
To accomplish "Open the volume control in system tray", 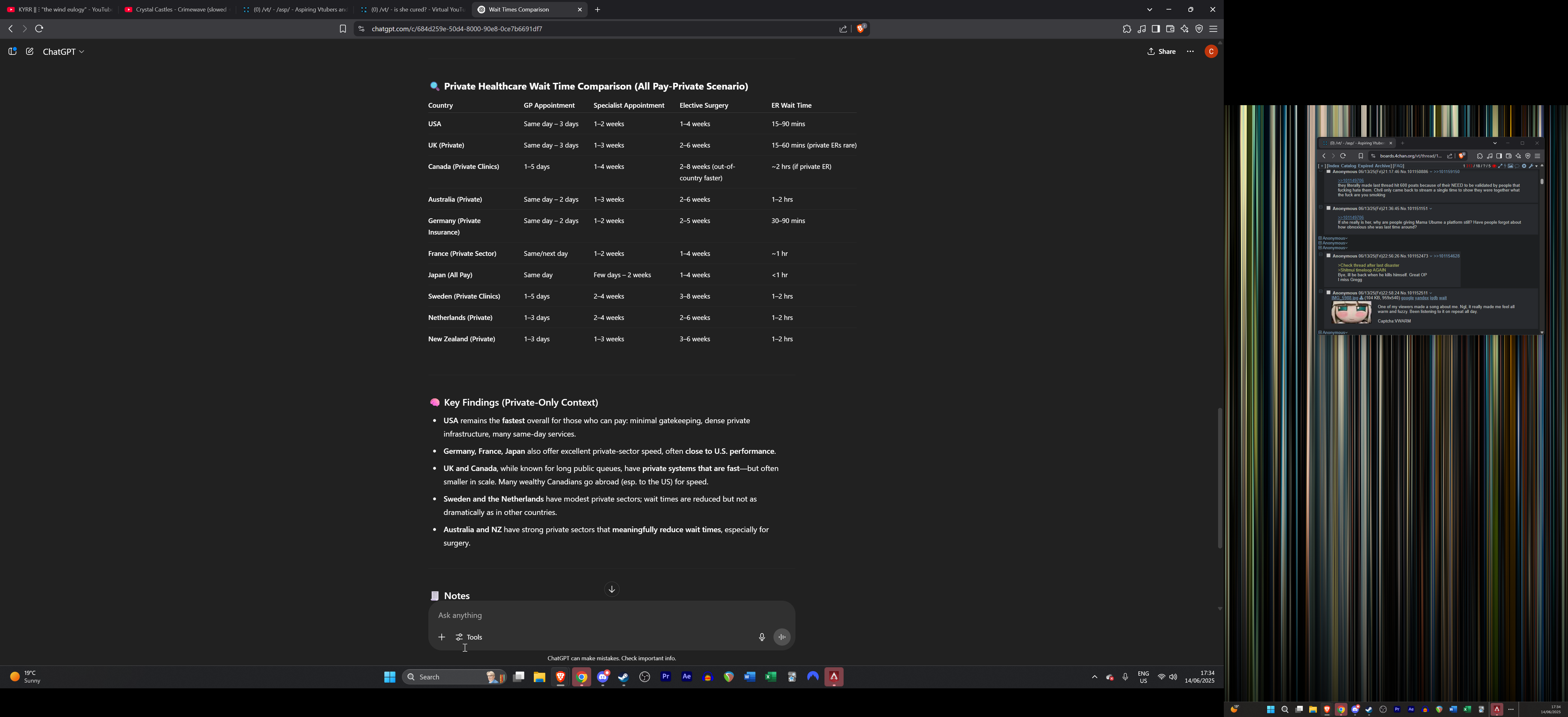I will coord(1173,677).
